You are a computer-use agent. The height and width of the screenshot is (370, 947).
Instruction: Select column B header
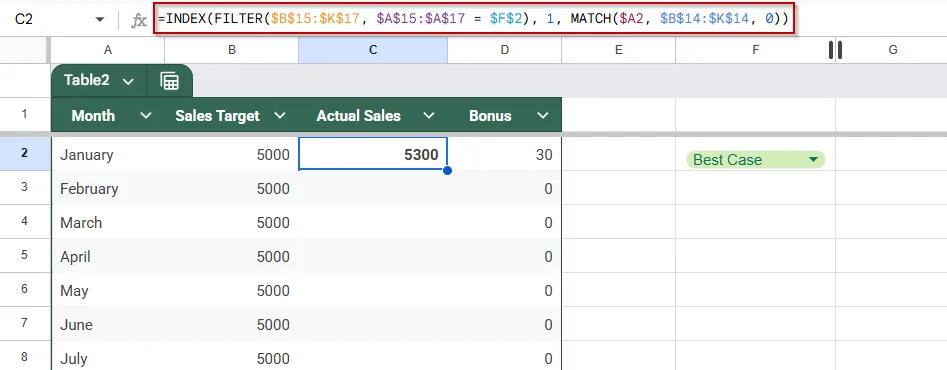[231, 50]
